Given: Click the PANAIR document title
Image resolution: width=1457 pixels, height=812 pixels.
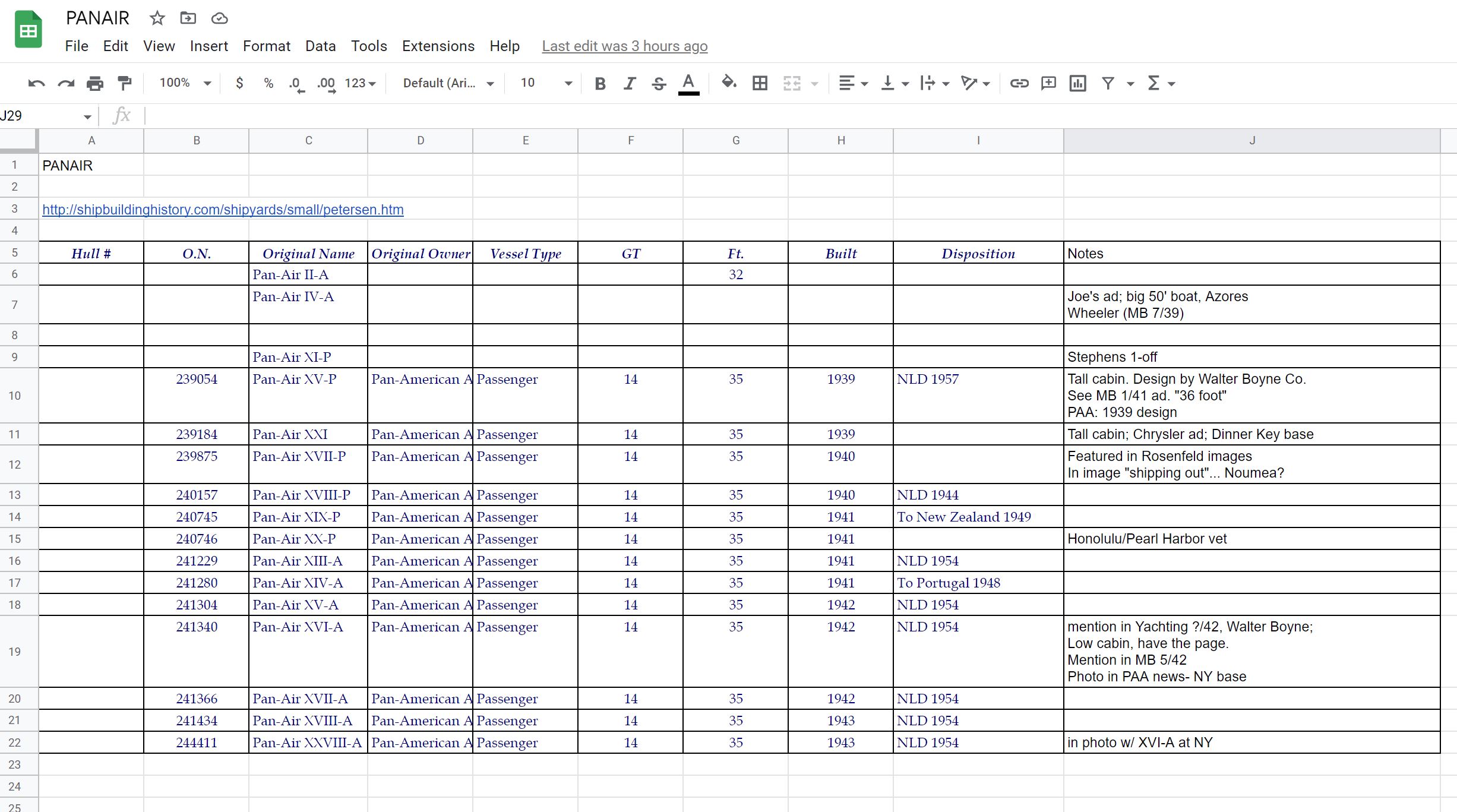Looking at the screenshot, I should 97,18.
